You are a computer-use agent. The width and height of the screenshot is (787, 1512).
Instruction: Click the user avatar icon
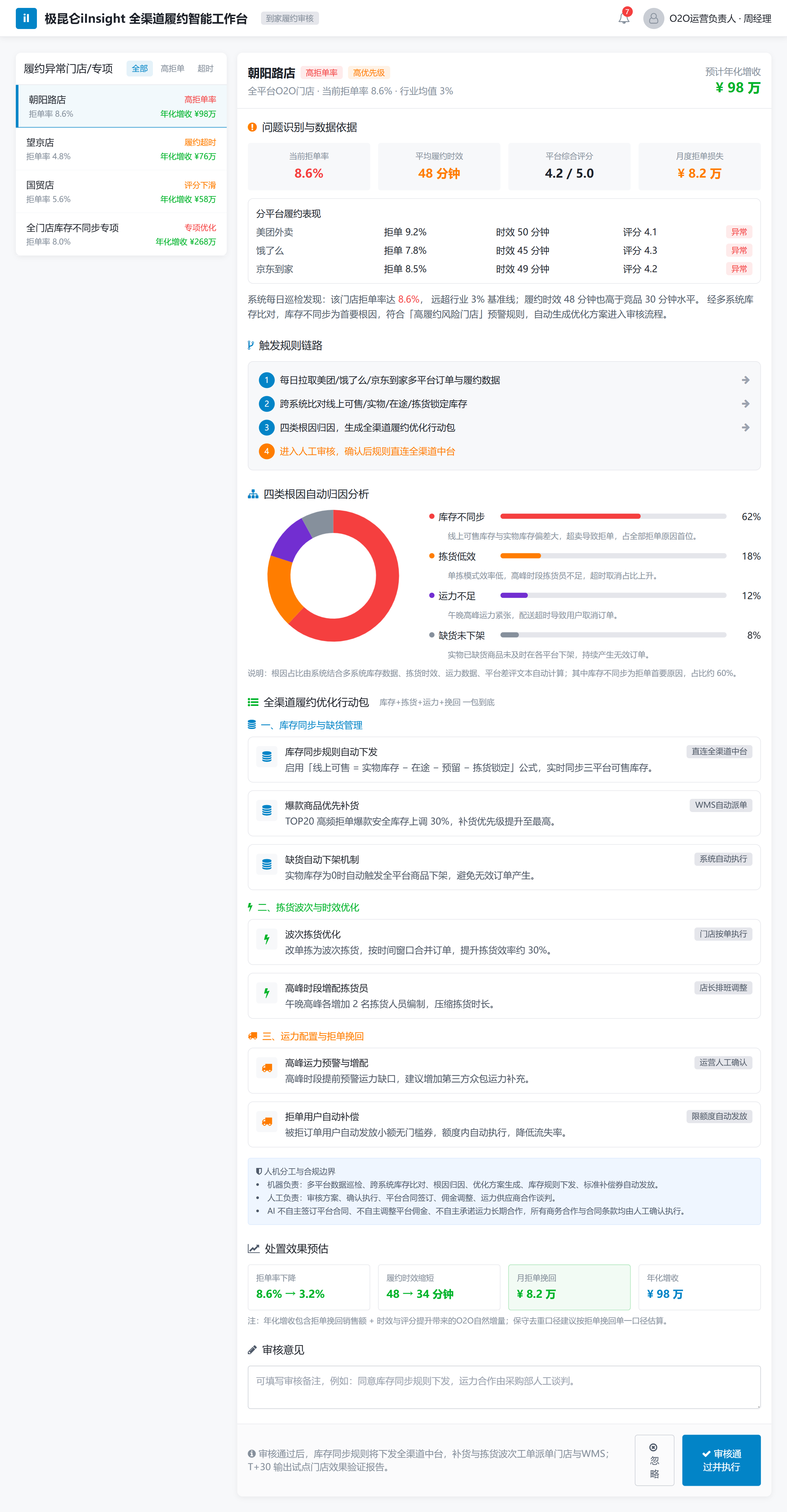(653, 18)
